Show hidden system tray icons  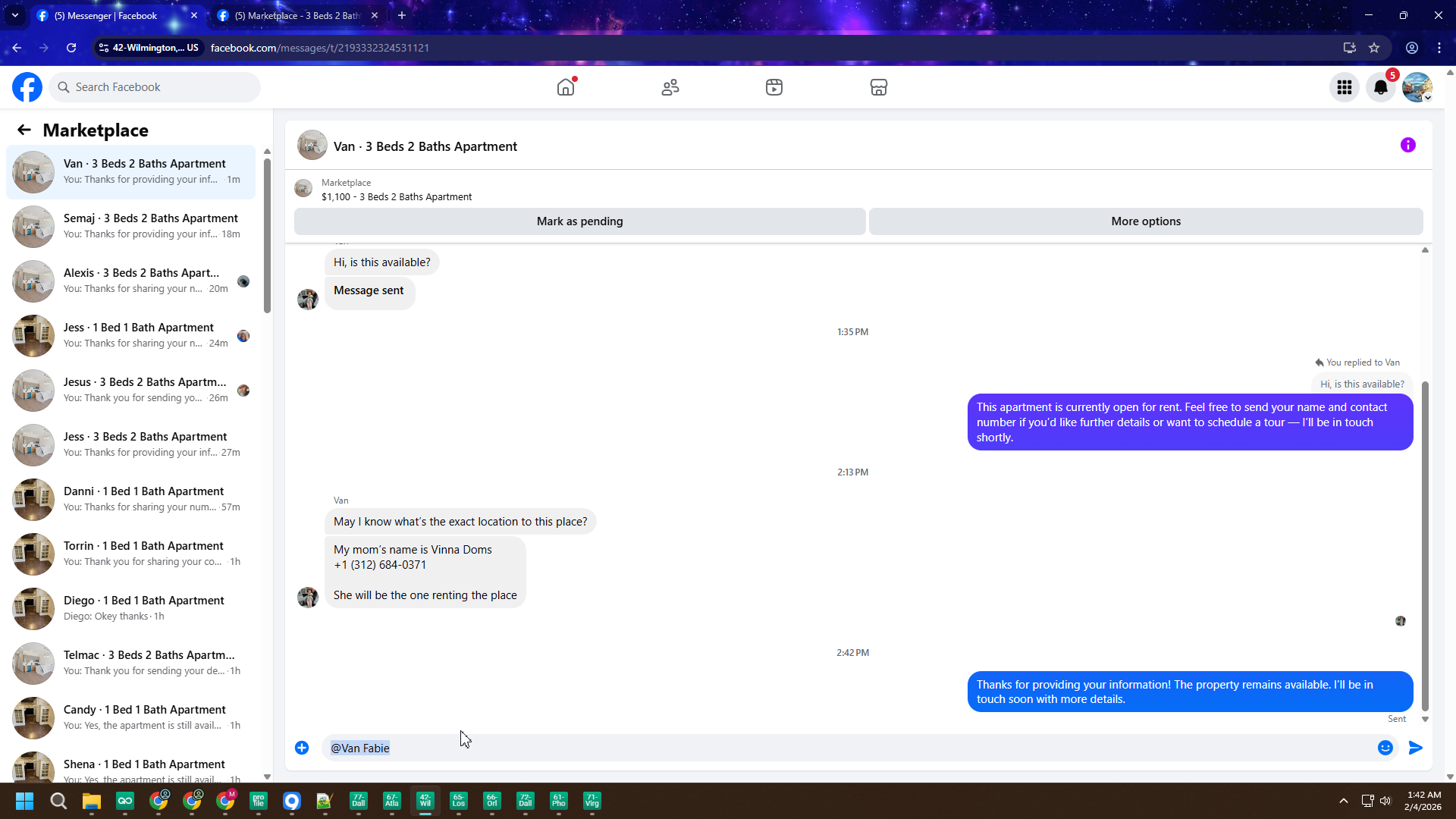[1343, 801]
